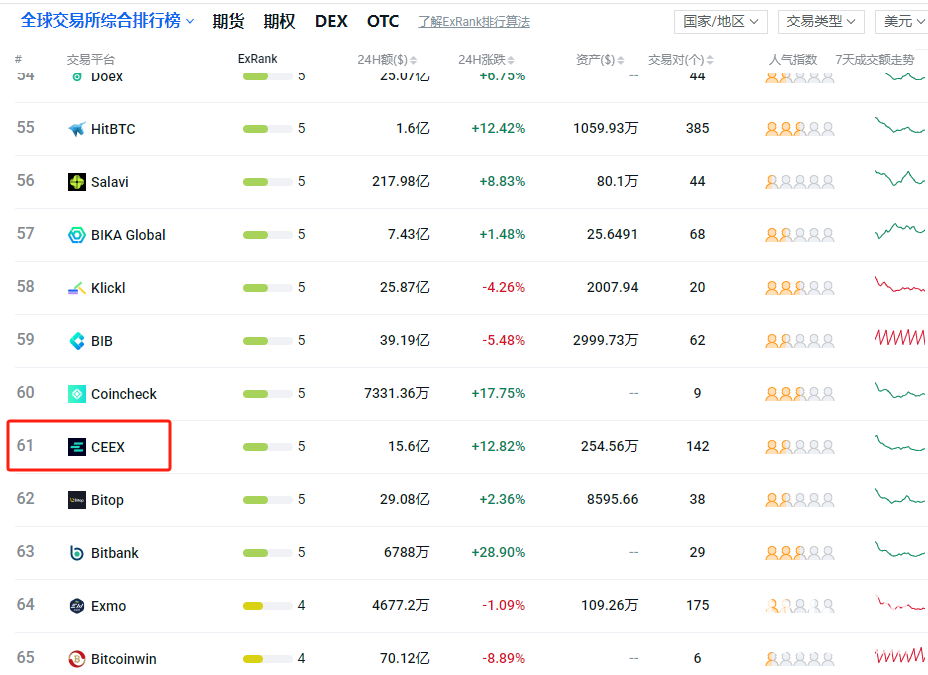
Task: Open the HitBTC exchange logo
Action: [79, 128]
